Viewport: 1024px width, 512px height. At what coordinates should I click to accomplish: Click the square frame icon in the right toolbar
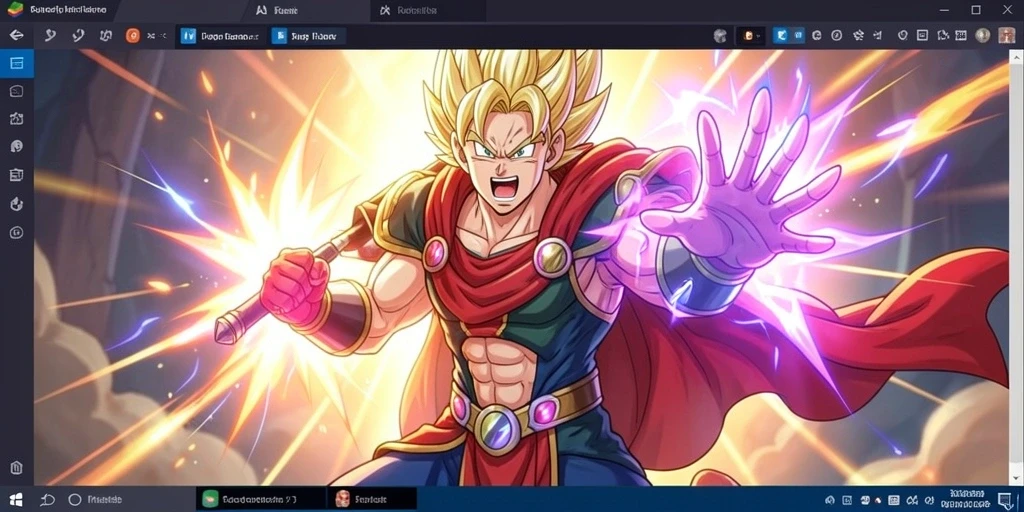click(922, 35)
